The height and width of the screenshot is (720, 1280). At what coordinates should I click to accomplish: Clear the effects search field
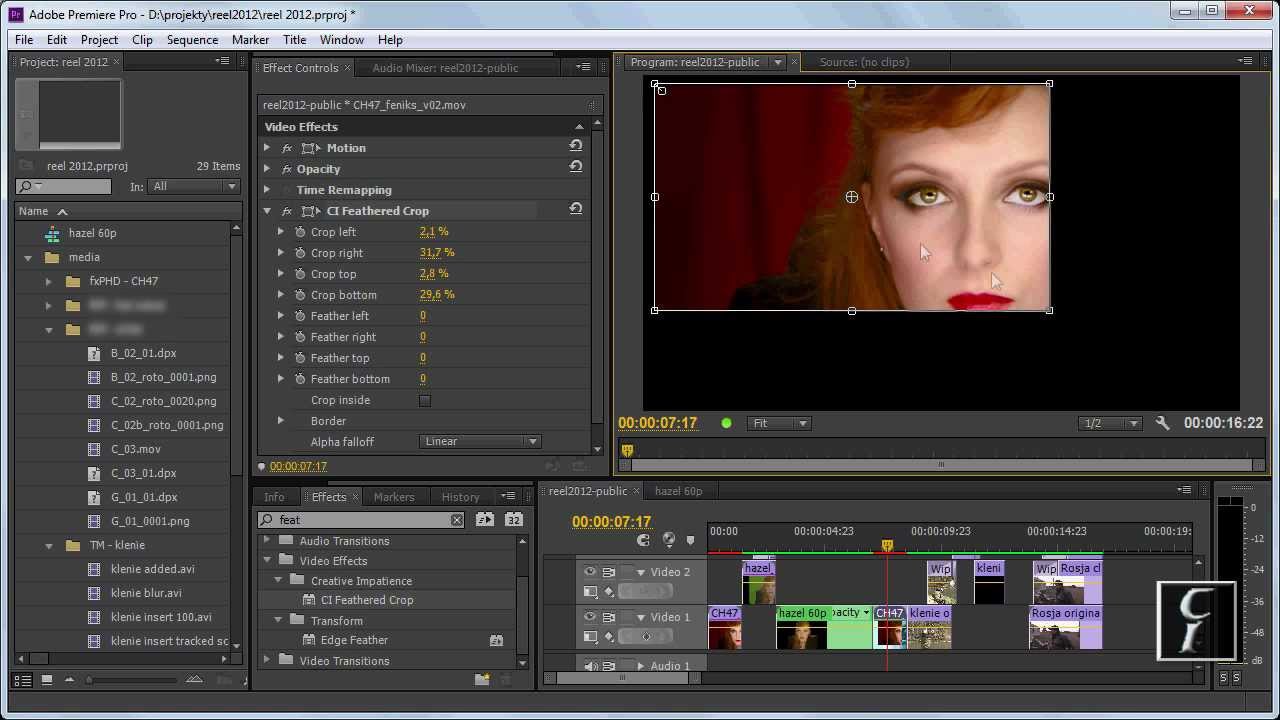coord(457,520)
